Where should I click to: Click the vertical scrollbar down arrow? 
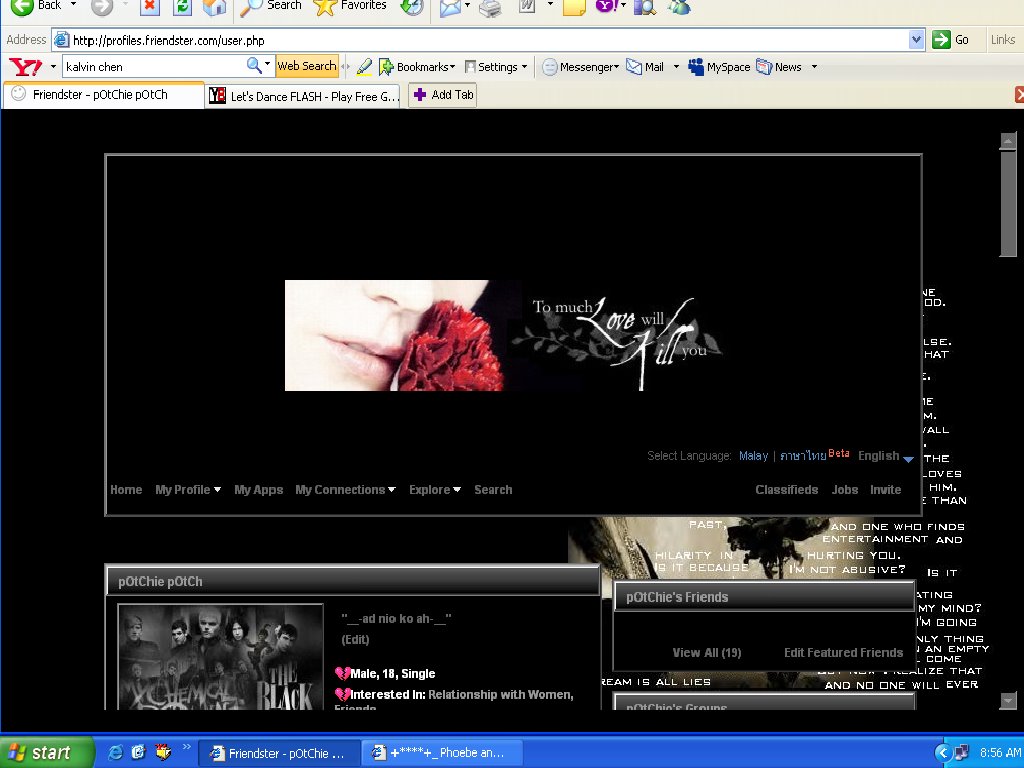click(x=1008, y=700)
